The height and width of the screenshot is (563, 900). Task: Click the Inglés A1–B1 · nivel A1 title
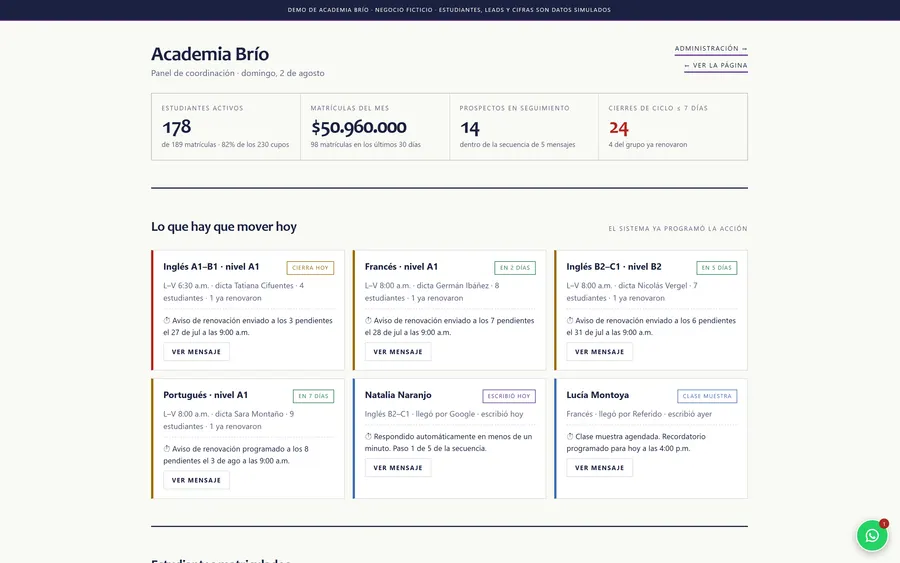pos(211,267)
